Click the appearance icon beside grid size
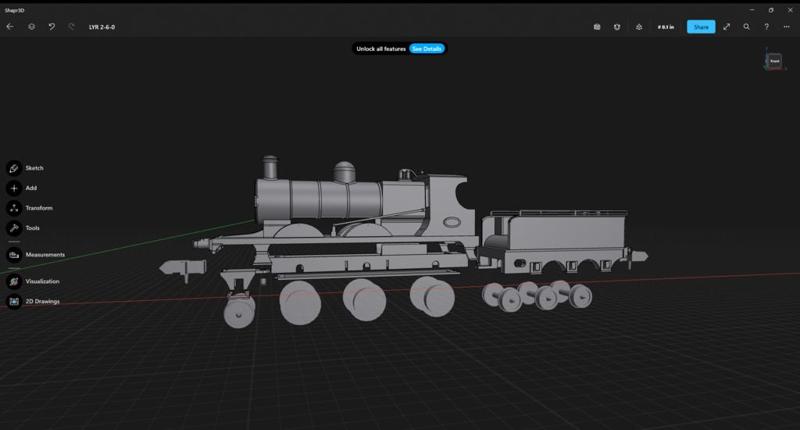Viewport: 800px width, 430px height. (x=639, y=27)
